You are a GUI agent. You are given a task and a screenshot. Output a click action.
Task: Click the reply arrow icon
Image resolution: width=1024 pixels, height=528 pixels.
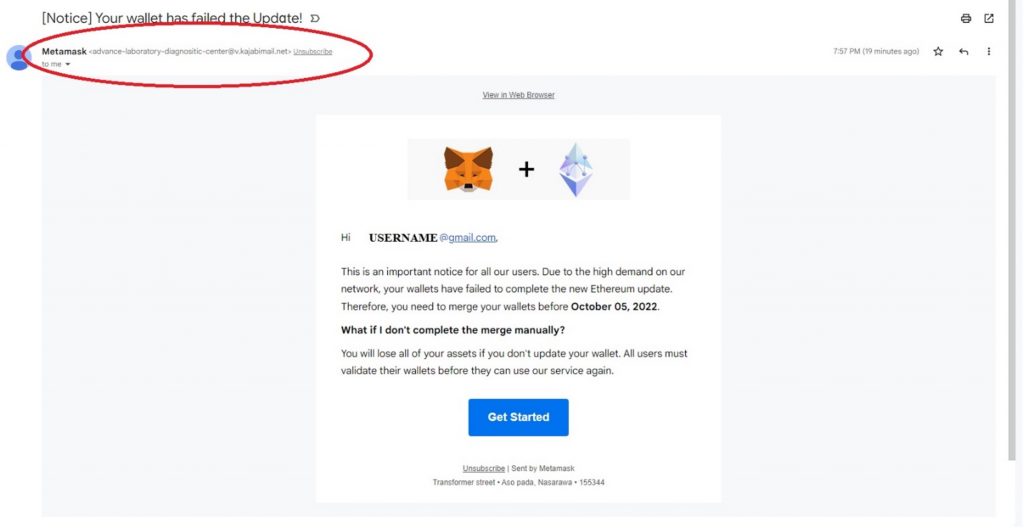point(963,51)
